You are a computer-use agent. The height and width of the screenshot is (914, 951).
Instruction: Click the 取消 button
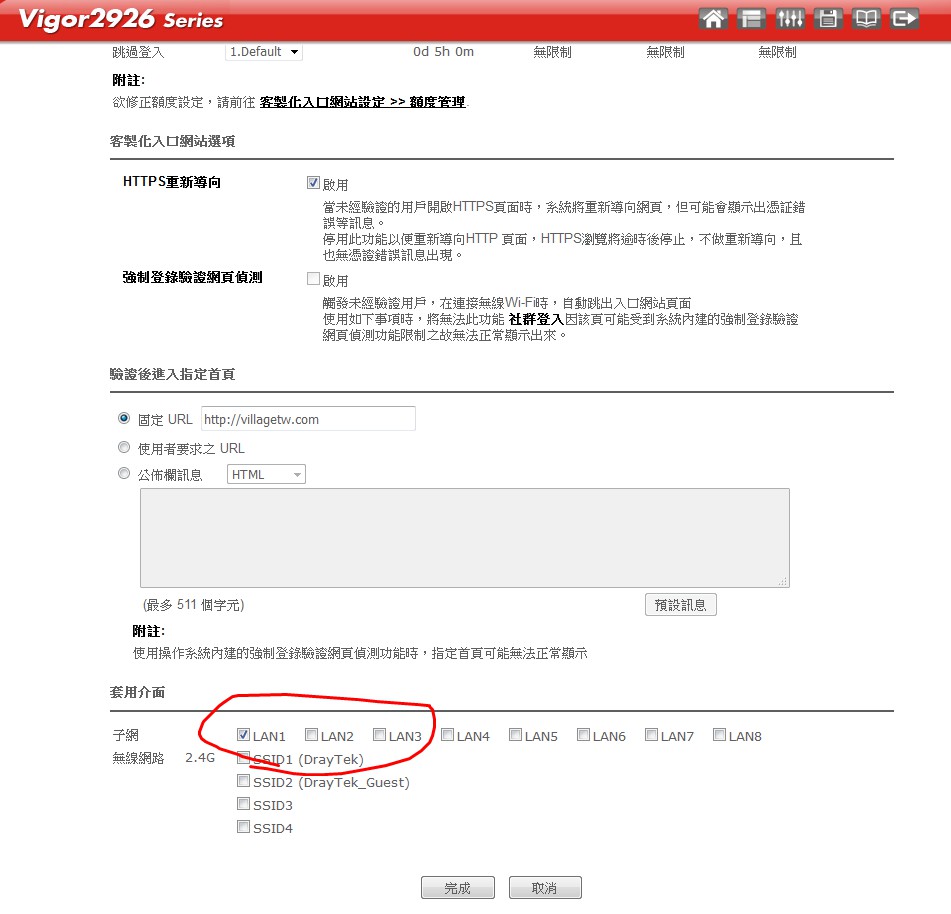coord(545,888)
